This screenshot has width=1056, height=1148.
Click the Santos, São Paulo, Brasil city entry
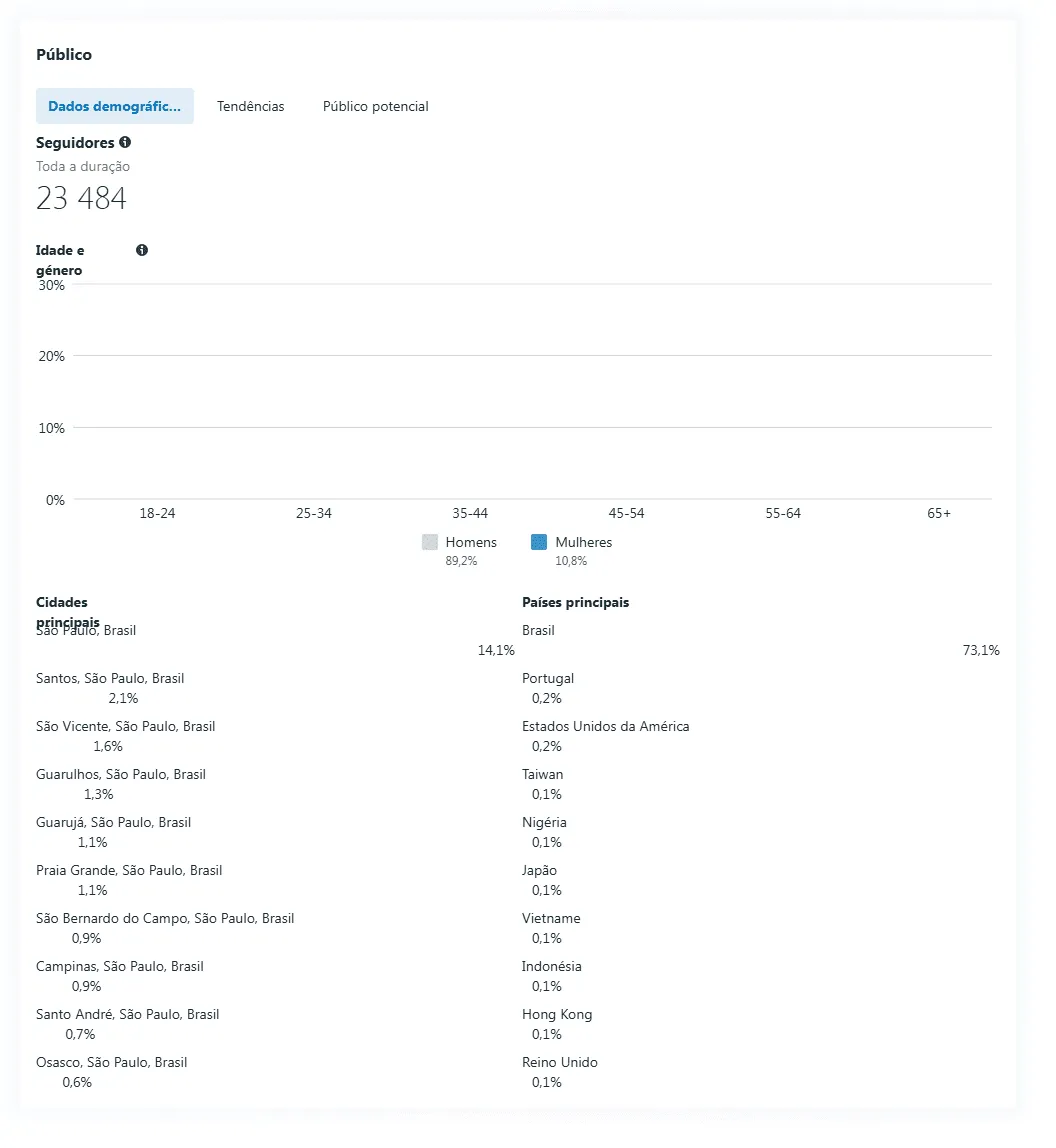pyautogui.click(x=110, y=679)
